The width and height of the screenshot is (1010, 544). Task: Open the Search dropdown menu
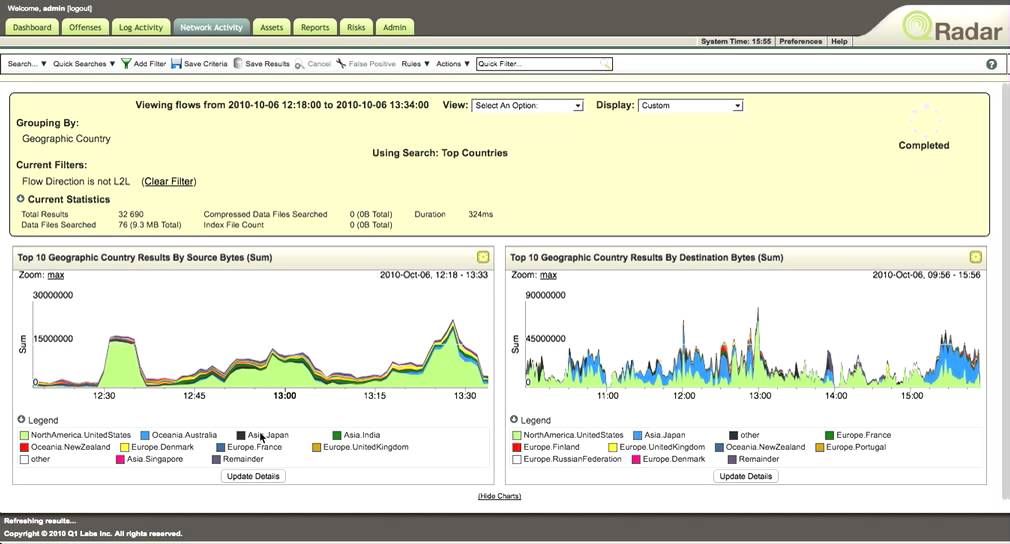(x=27, y=64)
